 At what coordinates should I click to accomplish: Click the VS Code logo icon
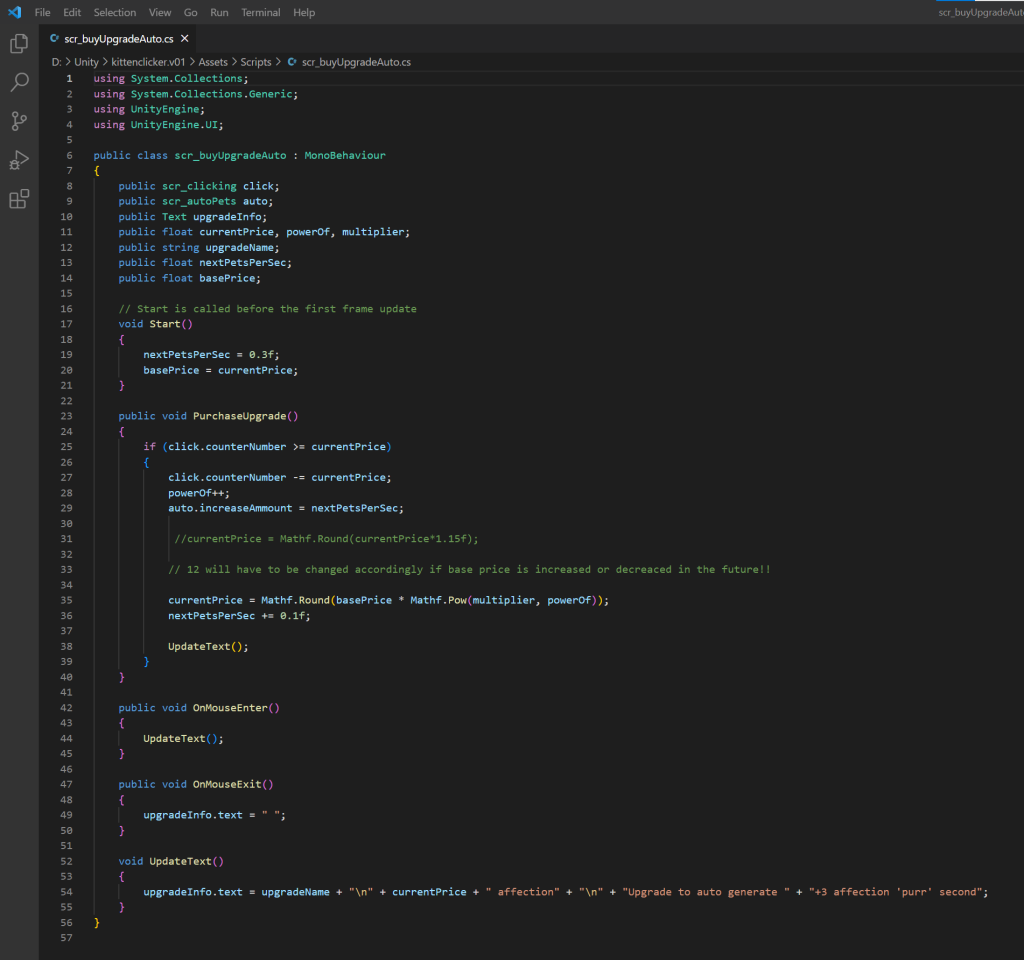pos(14,12)
